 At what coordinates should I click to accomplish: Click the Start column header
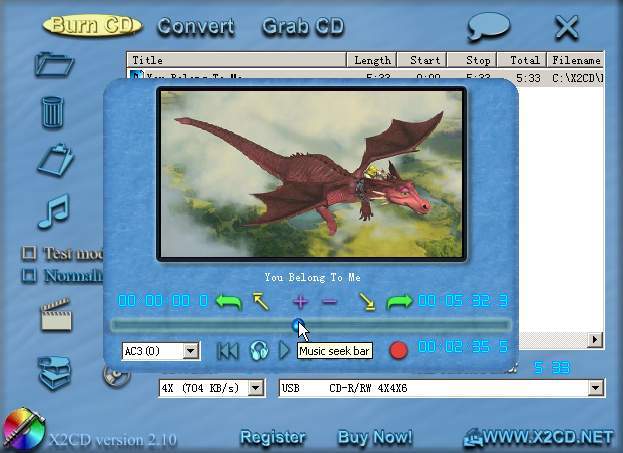point(422,60)
